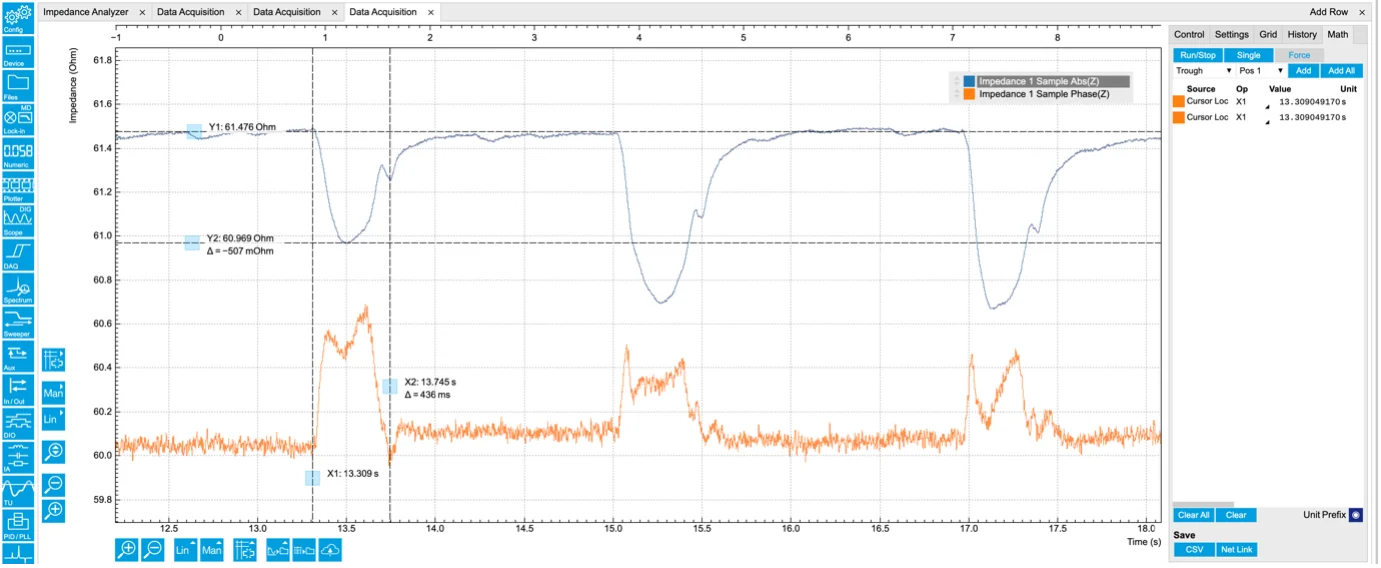Close the Impedance Analyzer tab
This screenshot has height=568, width=1381.
pyautogui.click(x=142, y=12)
